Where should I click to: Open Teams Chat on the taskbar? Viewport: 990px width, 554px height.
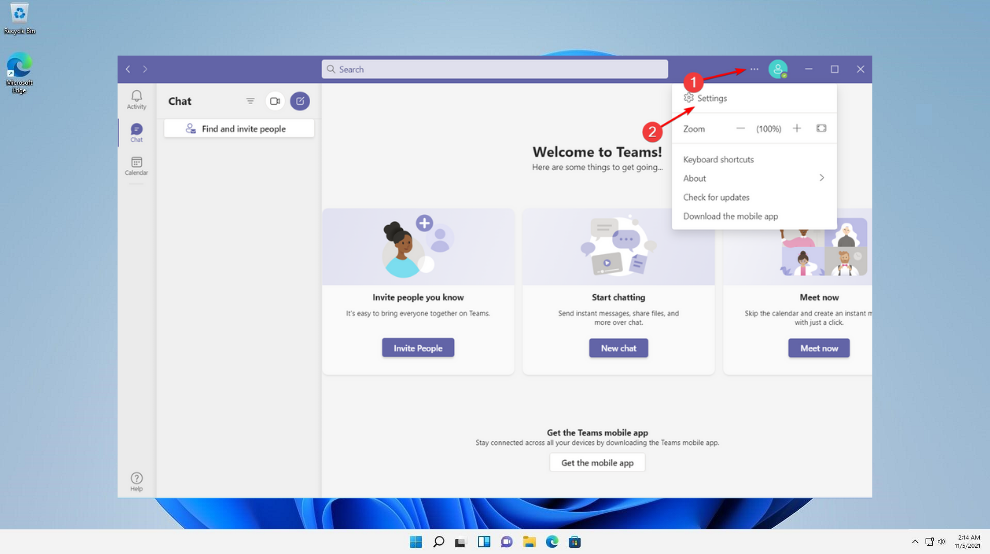pos(506,542)
